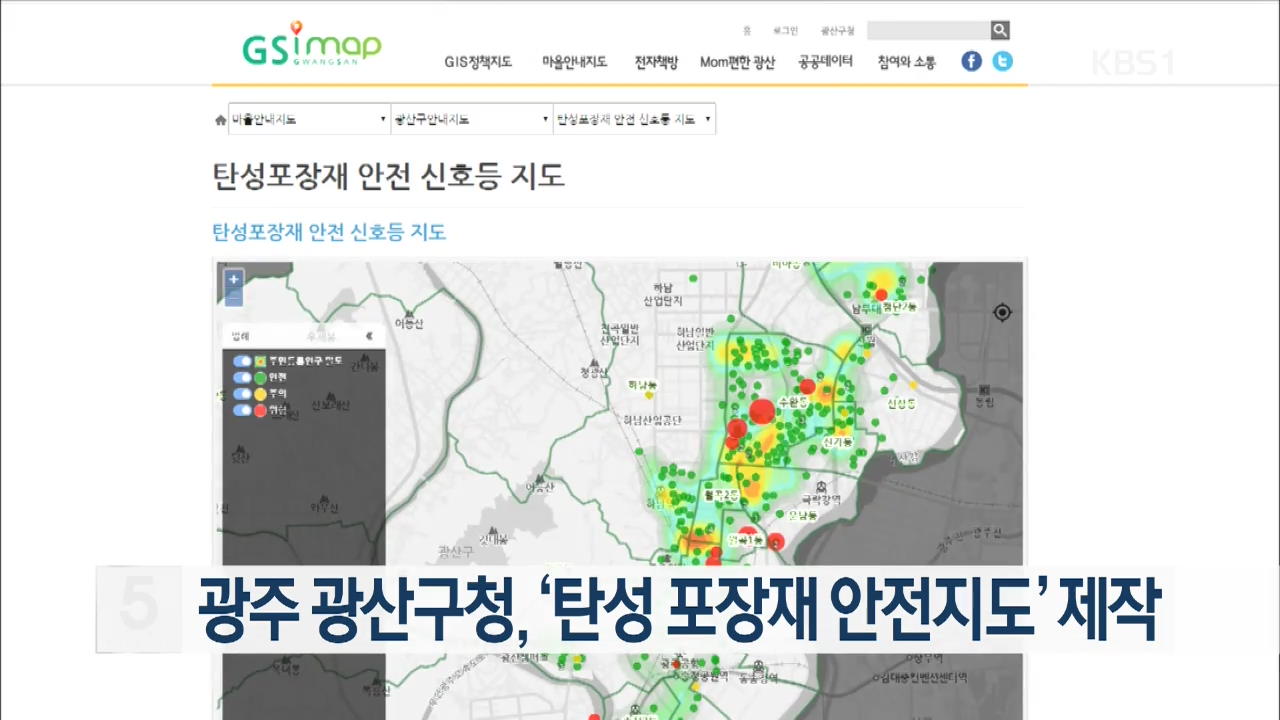Toggle the yellow 주의 layer switch
The width and height of the screenshot is (1280, 720).
pyautogui.click(x=242, y=393)
